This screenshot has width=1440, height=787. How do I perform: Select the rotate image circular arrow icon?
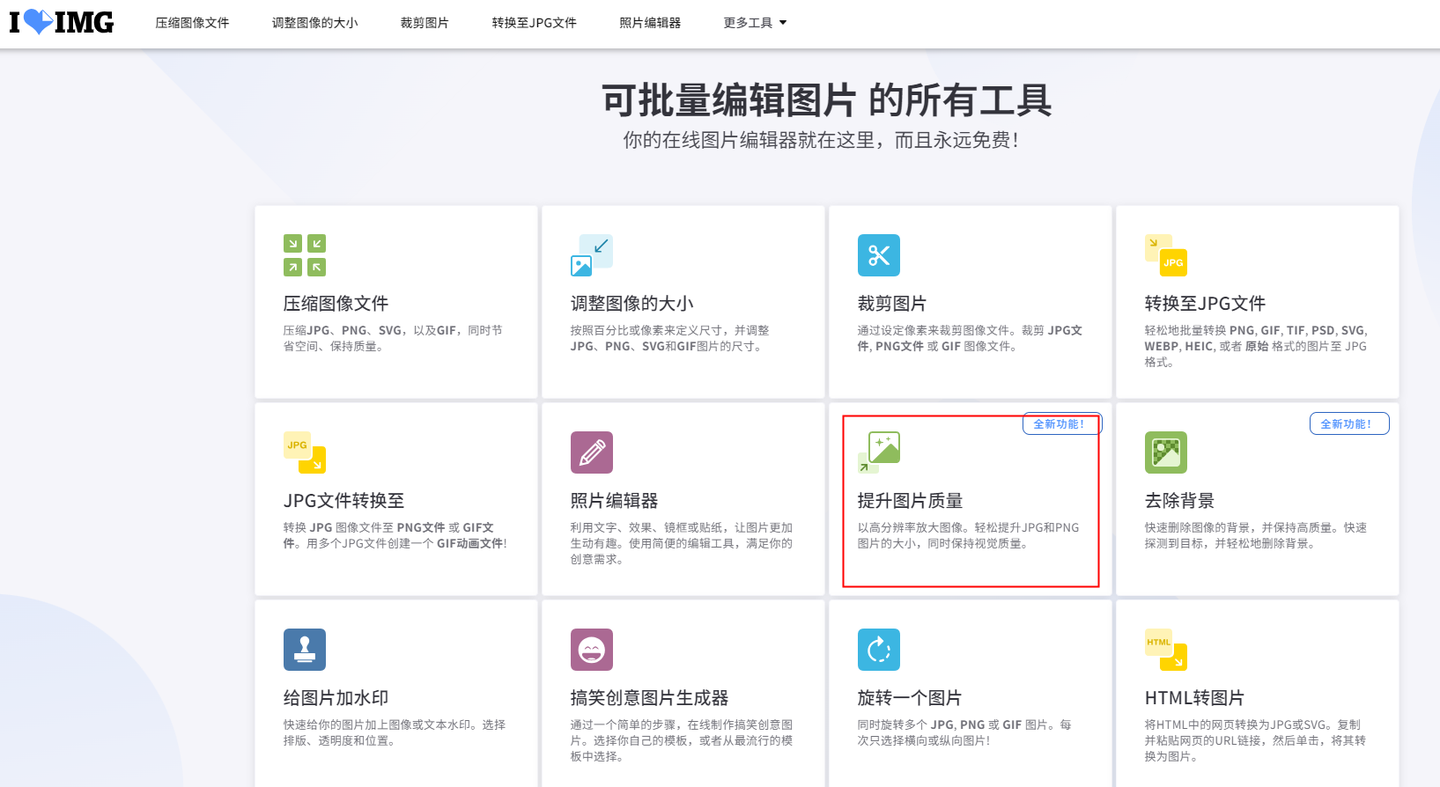click(878, 649)
